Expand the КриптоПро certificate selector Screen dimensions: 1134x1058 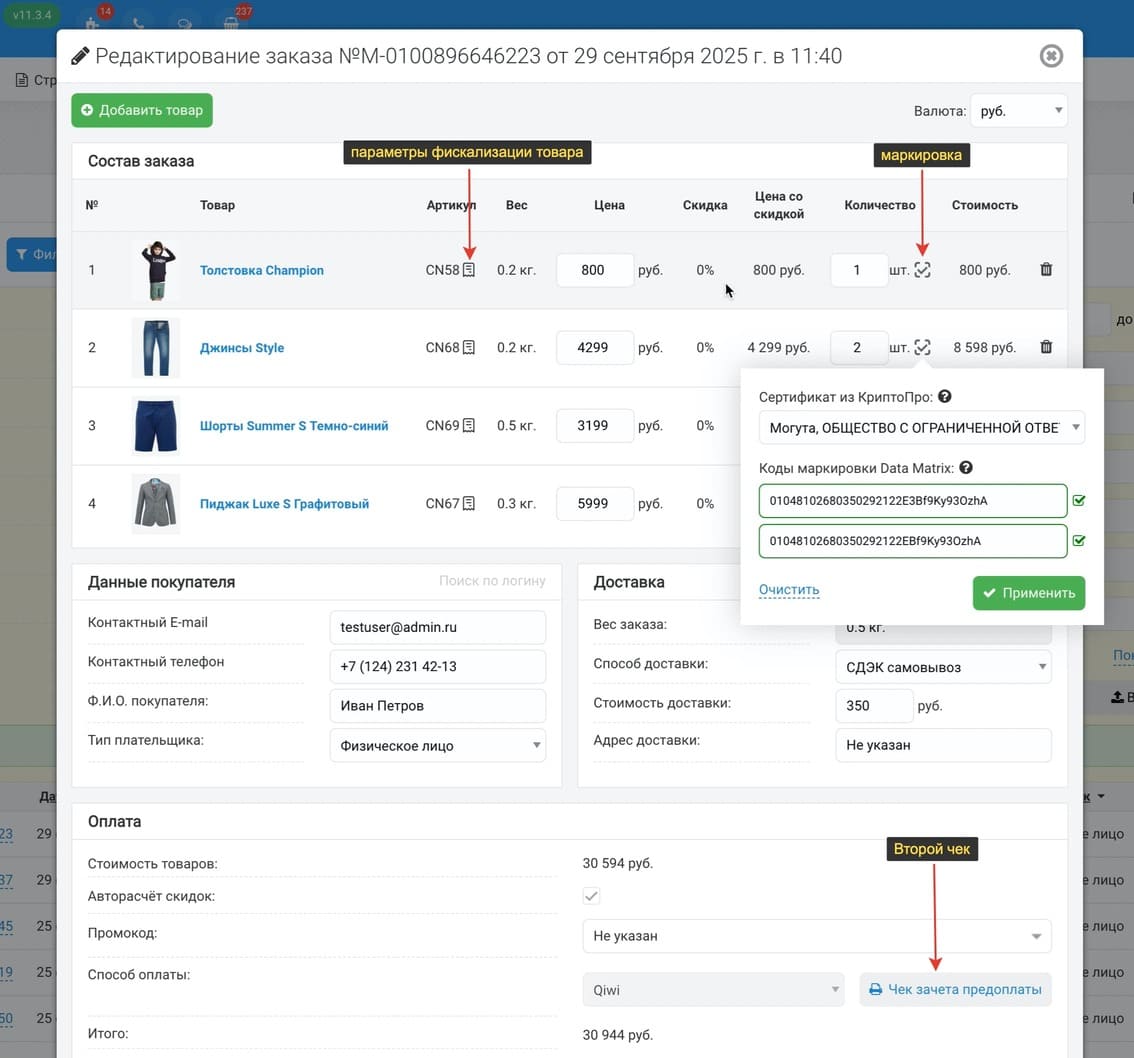tap(921, 428)
